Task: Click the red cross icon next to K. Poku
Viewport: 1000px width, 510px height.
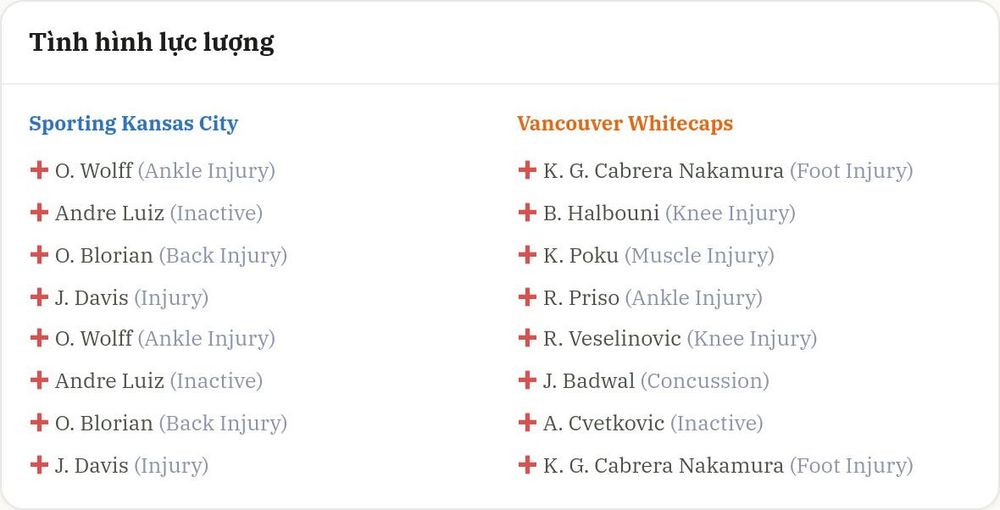Action: (527, 254)
